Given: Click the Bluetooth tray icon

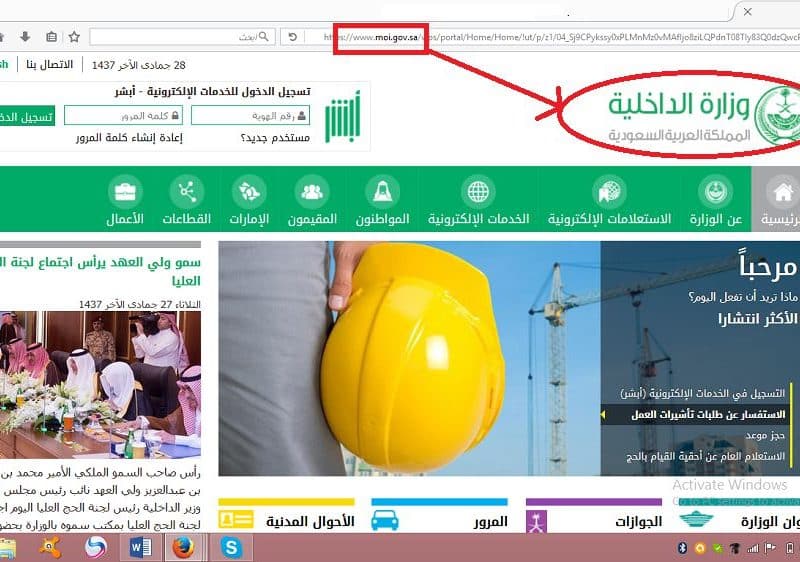Looking at the screenshot, I should click(x=683, y=548).
